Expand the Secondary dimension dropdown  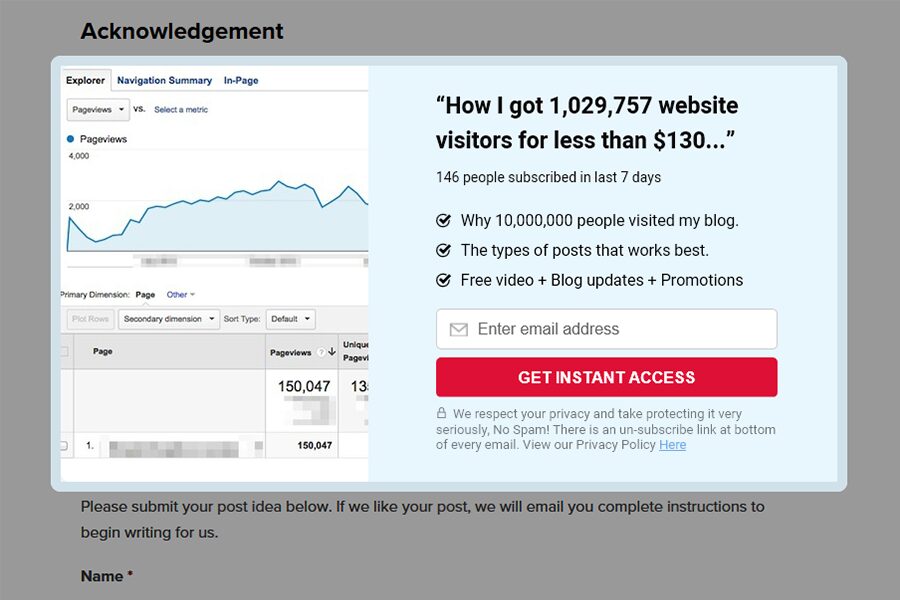tap(168, 319)
